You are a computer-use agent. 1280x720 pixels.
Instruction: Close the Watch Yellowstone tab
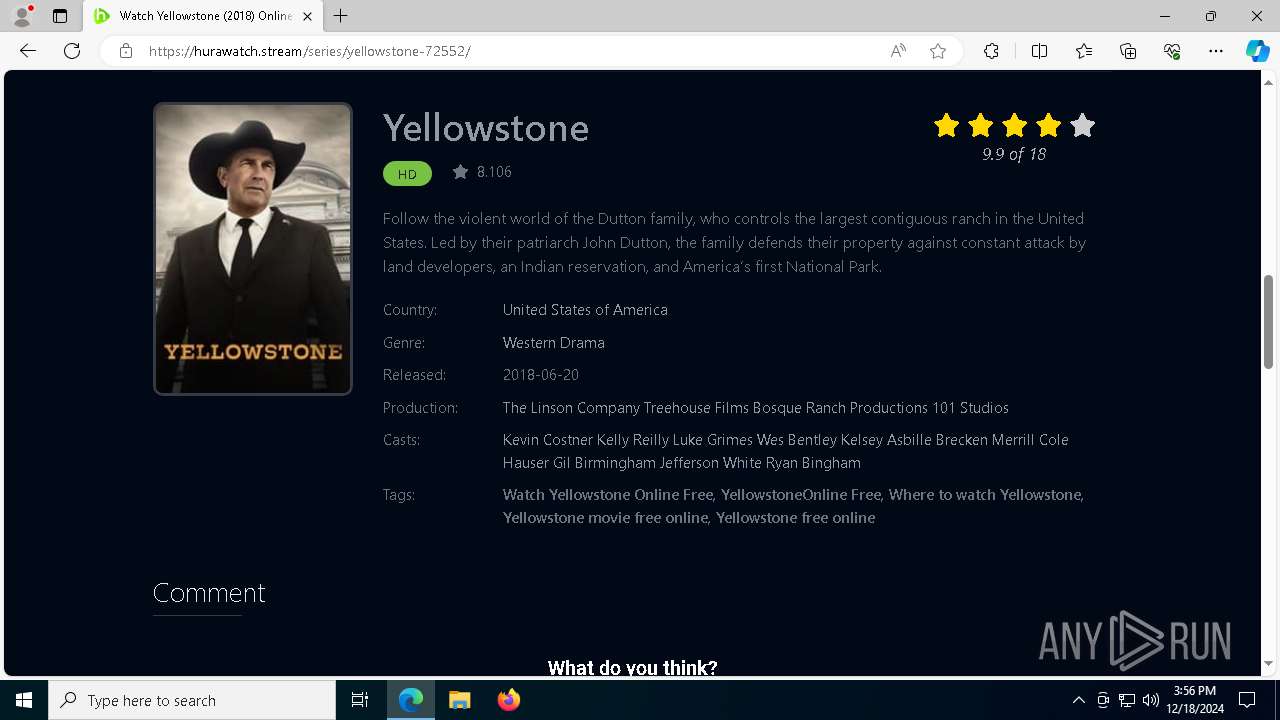[307, 16]
